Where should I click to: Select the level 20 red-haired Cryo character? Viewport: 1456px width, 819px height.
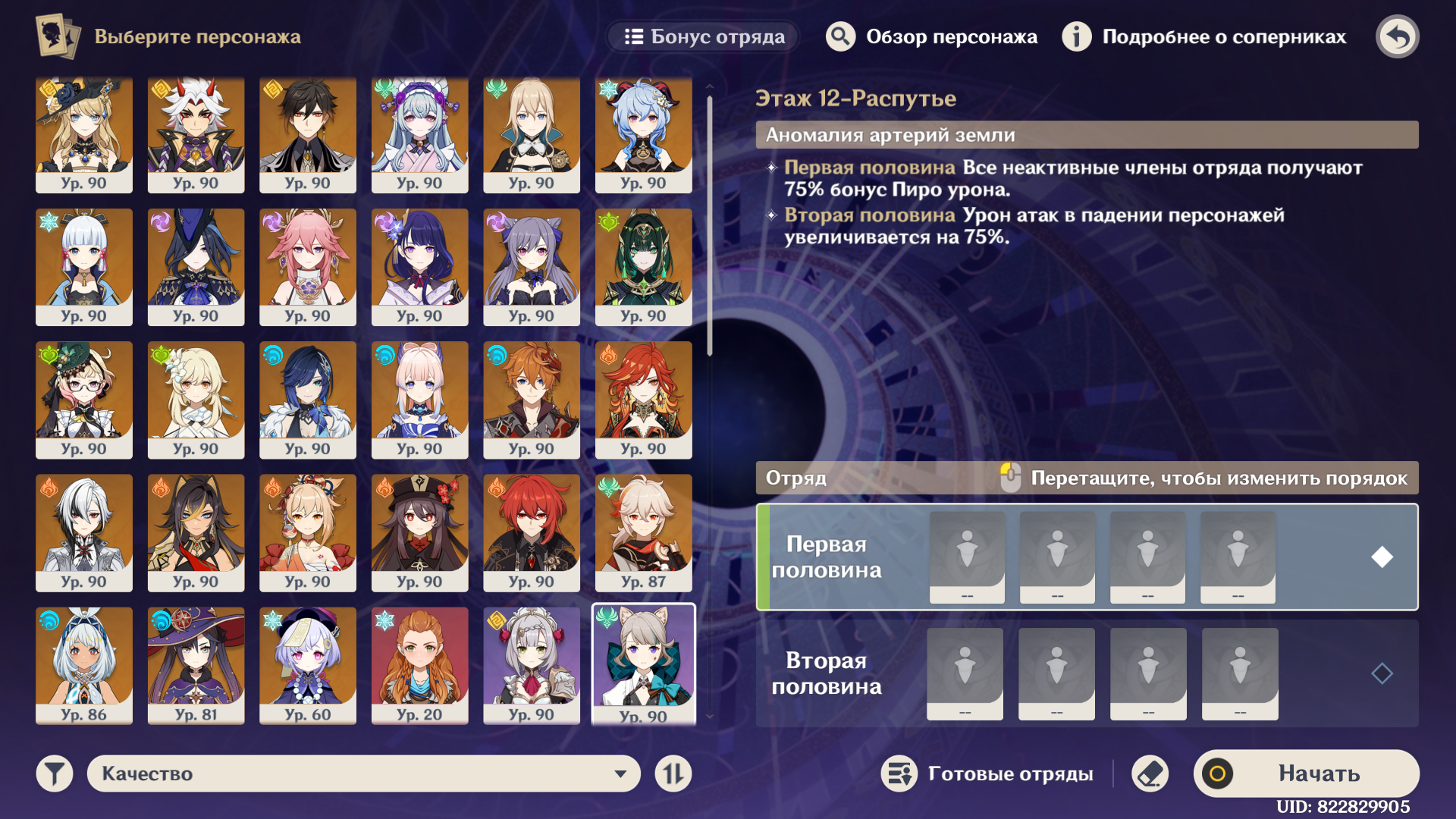pyautogui.click(x=419, y=665)
